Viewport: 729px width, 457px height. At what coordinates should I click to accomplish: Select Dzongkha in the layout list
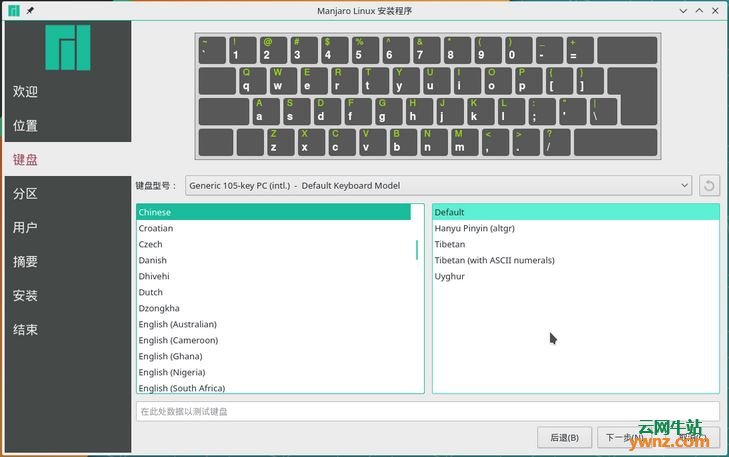pos(273,308)
